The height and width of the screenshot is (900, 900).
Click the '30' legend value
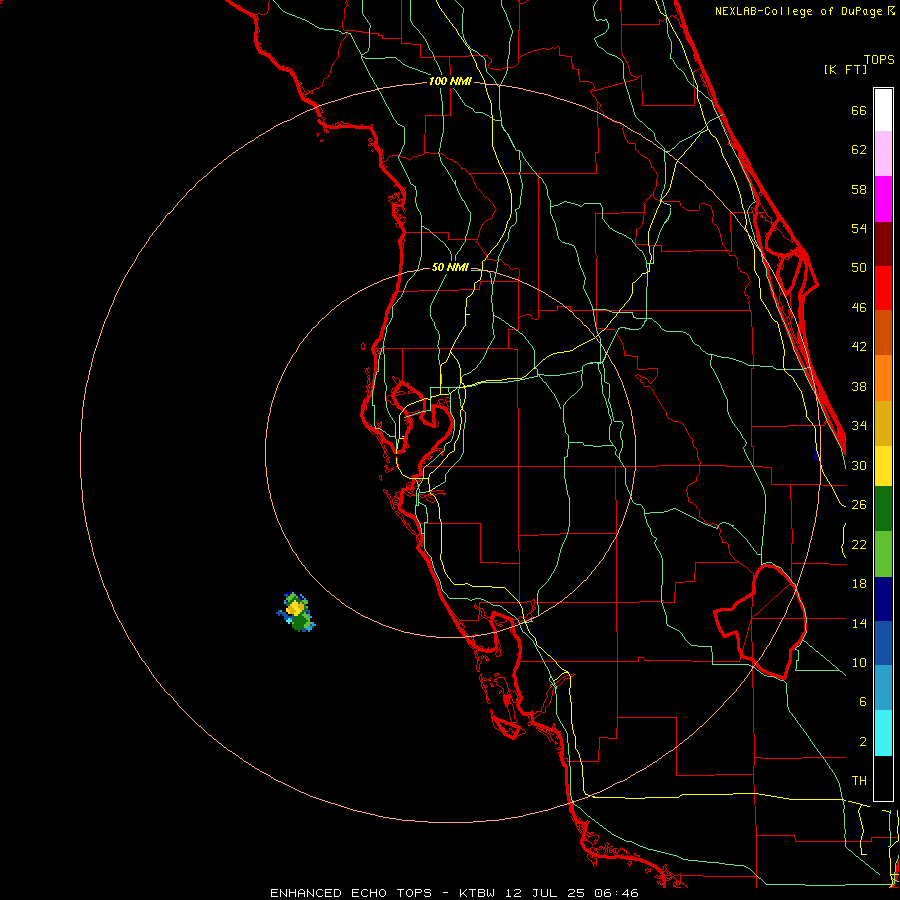[859, 465]
